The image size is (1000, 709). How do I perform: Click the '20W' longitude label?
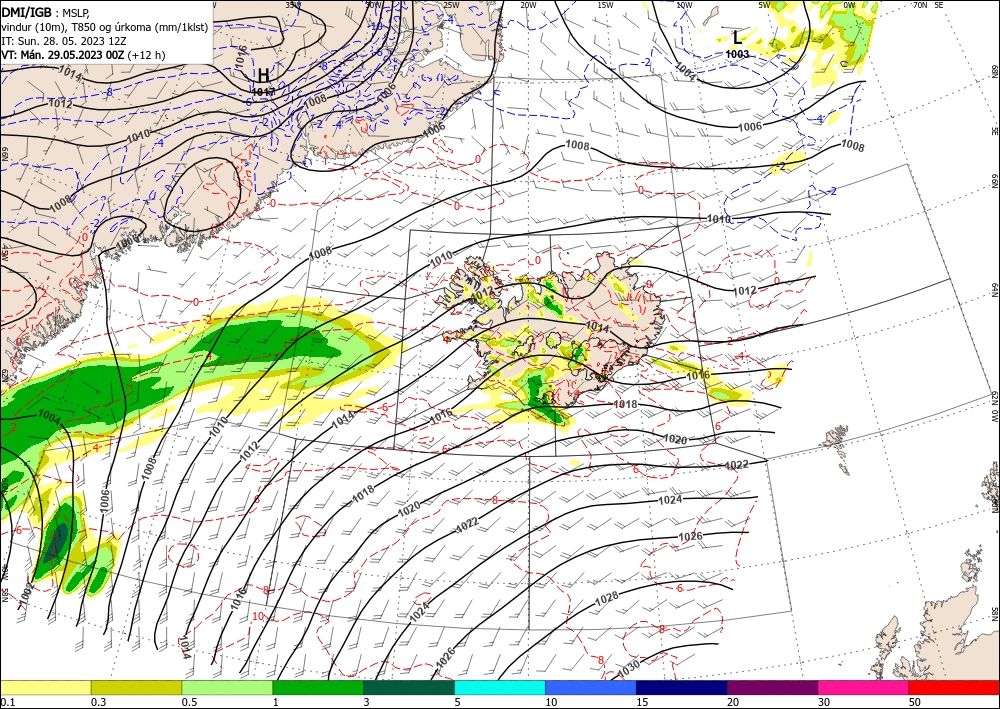(x=528, y=5)
